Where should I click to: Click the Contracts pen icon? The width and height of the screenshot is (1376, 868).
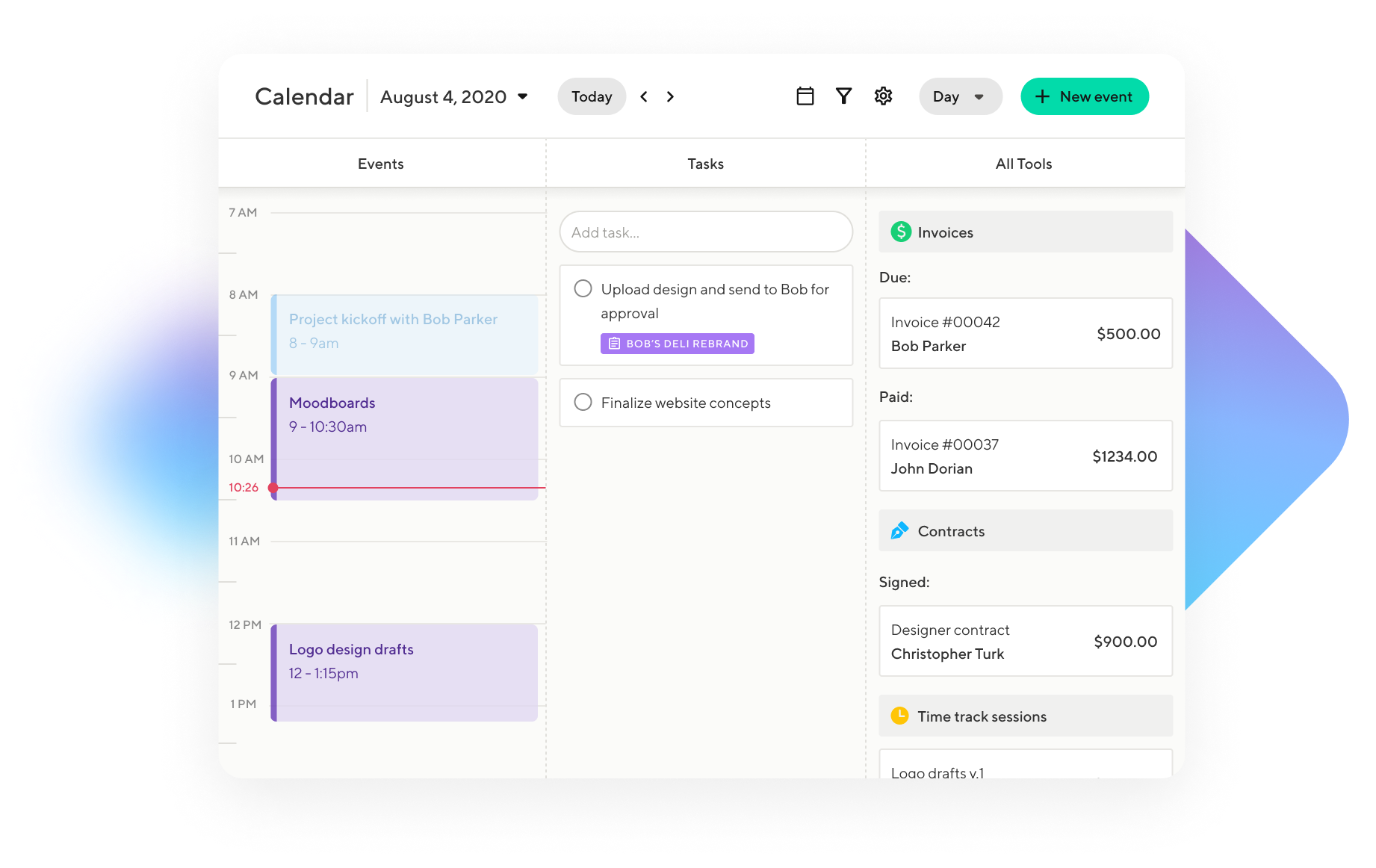tap(899, 531)
